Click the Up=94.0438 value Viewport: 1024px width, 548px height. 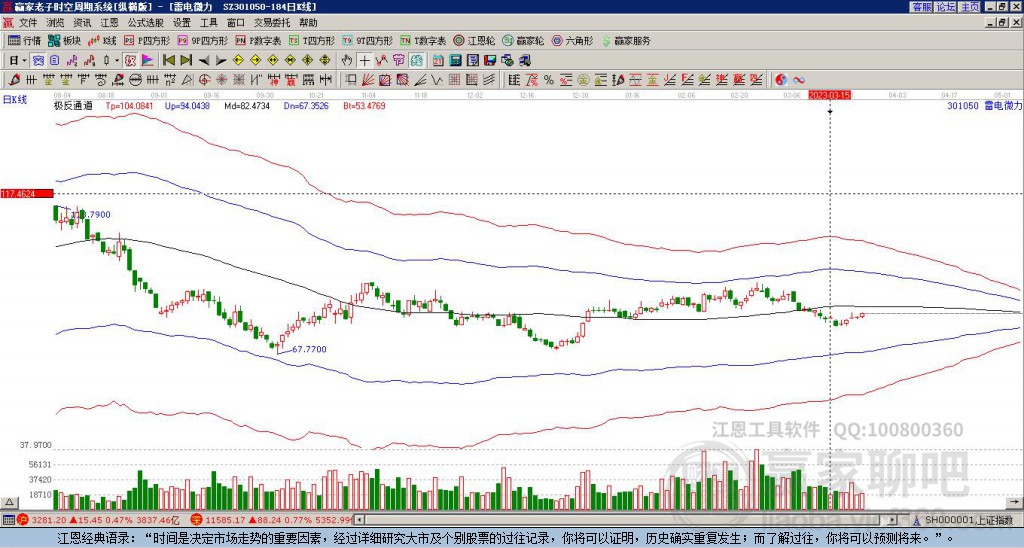pos(187,105)
